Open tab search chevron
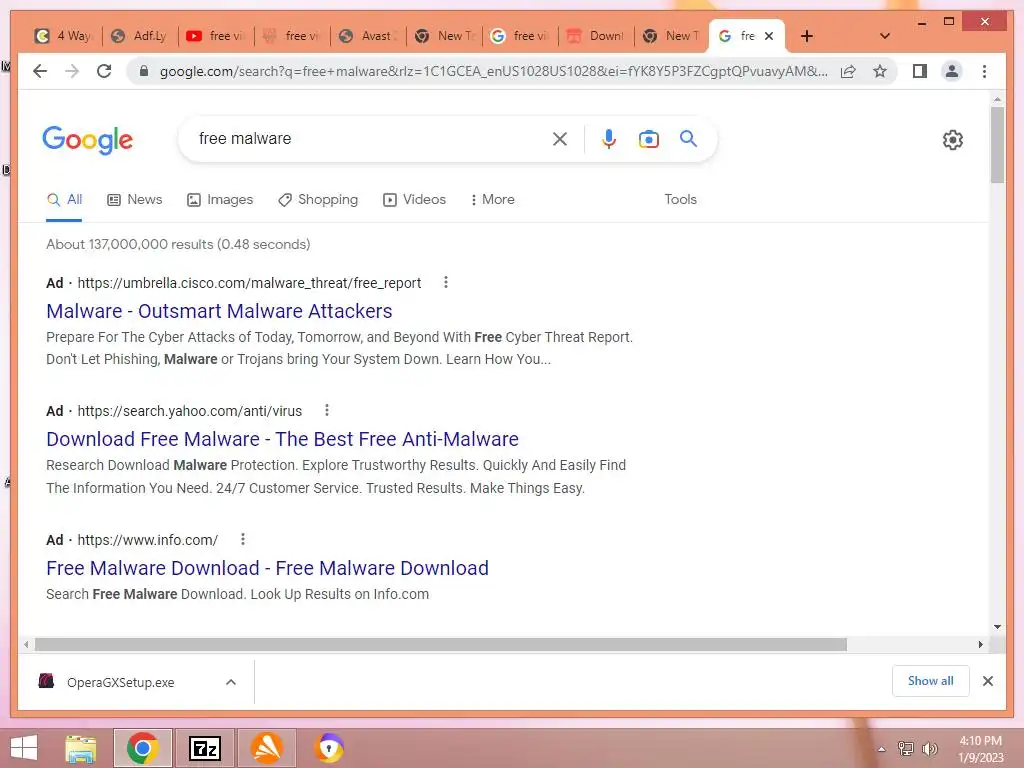The height and width of the screenshot is (768, 1024). pos(885,36)
